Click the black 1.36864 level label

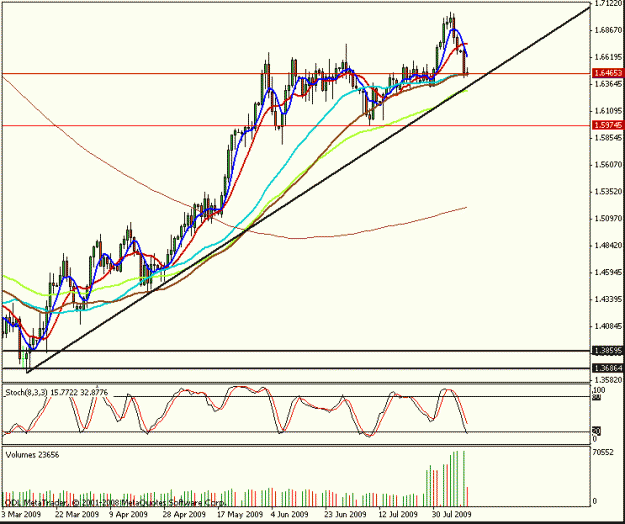[607, 368]
